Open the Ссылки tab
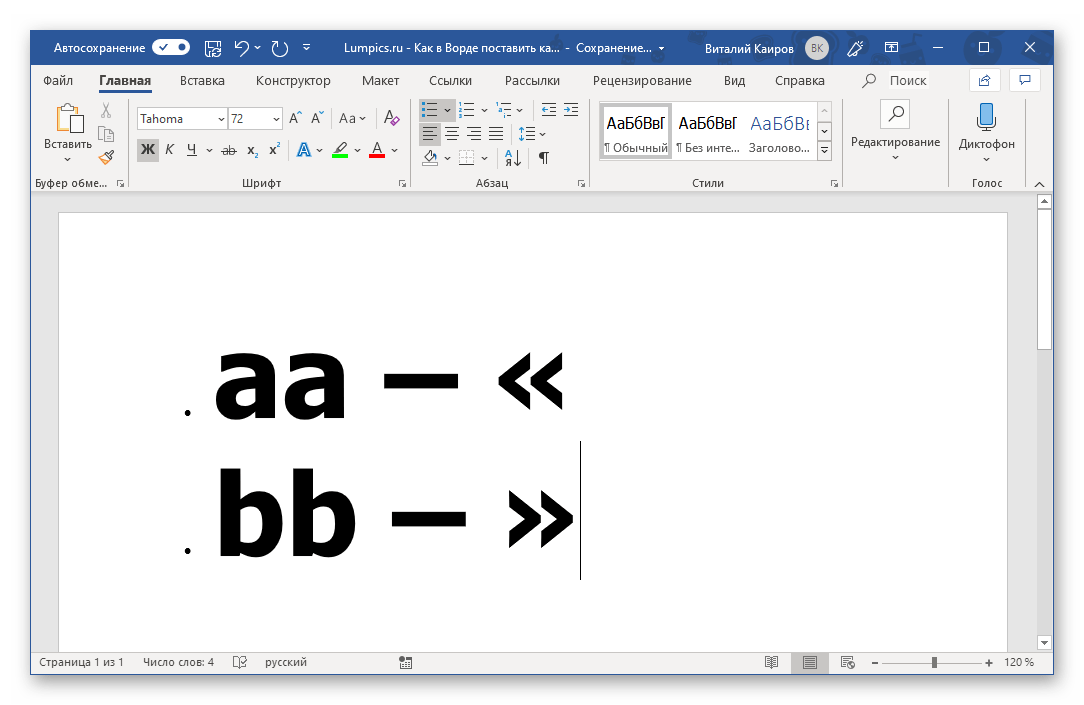Viewport: 1084px width, 705px height. (450, 81)
